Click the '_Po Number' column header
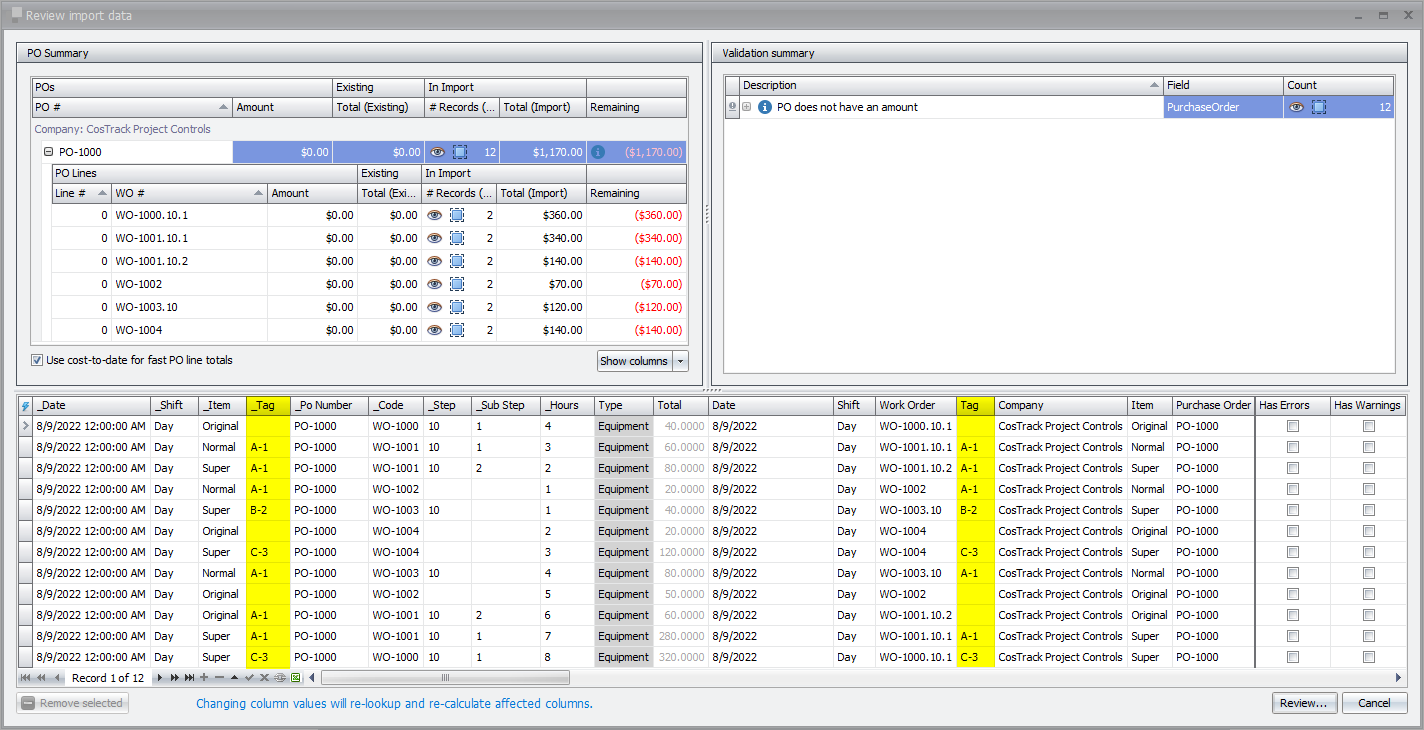1424x730 pixels. (x=330, y=405)
